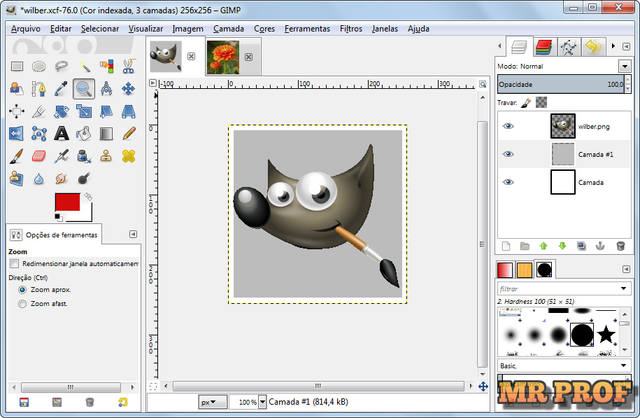Reset to default black and white colors
This screenshot has height=418, width=640.
coord(58,217)
